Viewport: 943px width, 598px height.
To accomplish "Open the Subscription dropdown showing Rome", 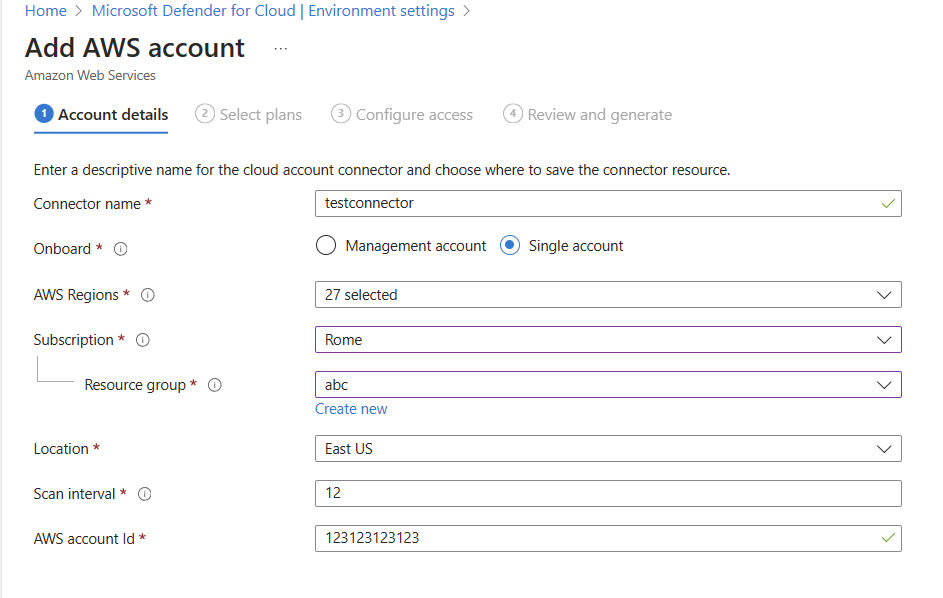I will (607, 340).
